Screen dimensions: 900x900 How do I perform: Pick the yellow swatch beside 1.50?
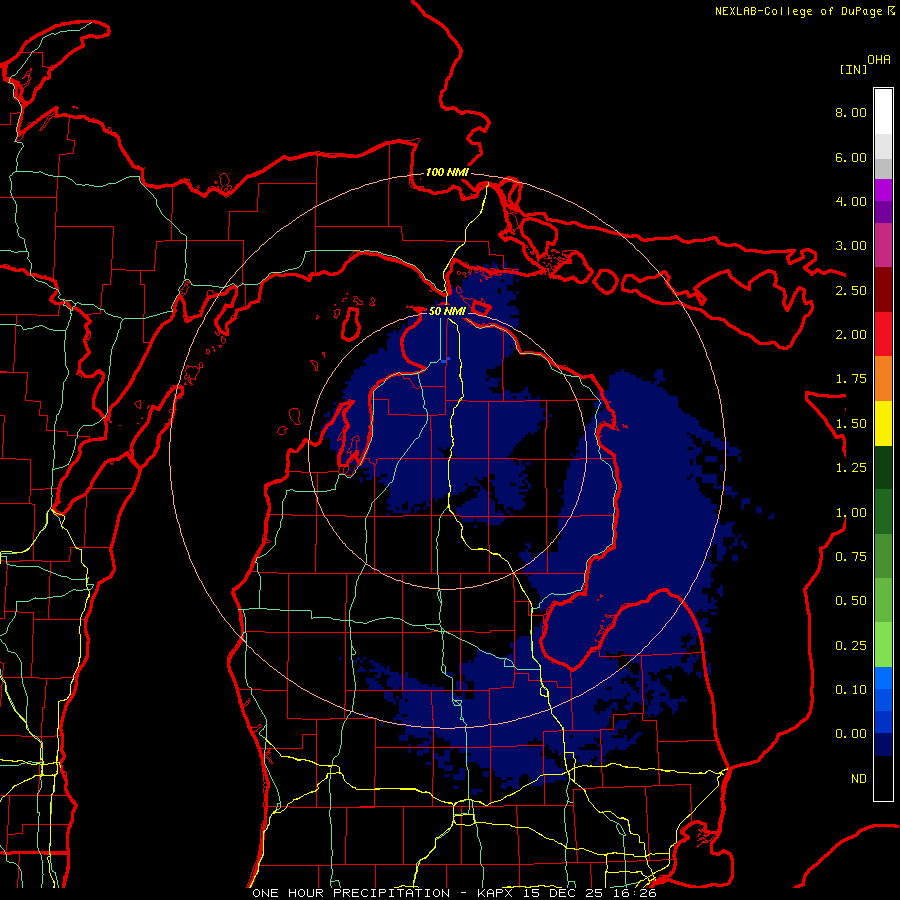click(x=883, y=424)
